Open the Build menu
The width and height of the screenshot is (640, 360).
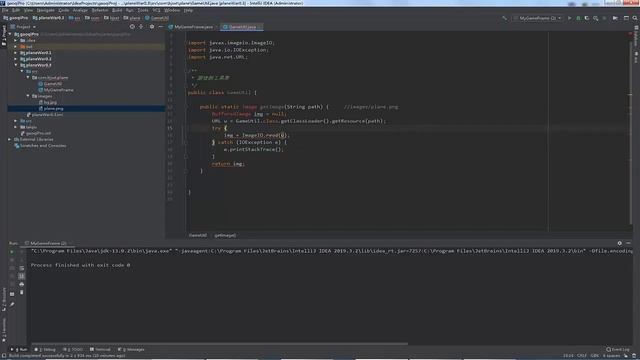tap(117, 10)
